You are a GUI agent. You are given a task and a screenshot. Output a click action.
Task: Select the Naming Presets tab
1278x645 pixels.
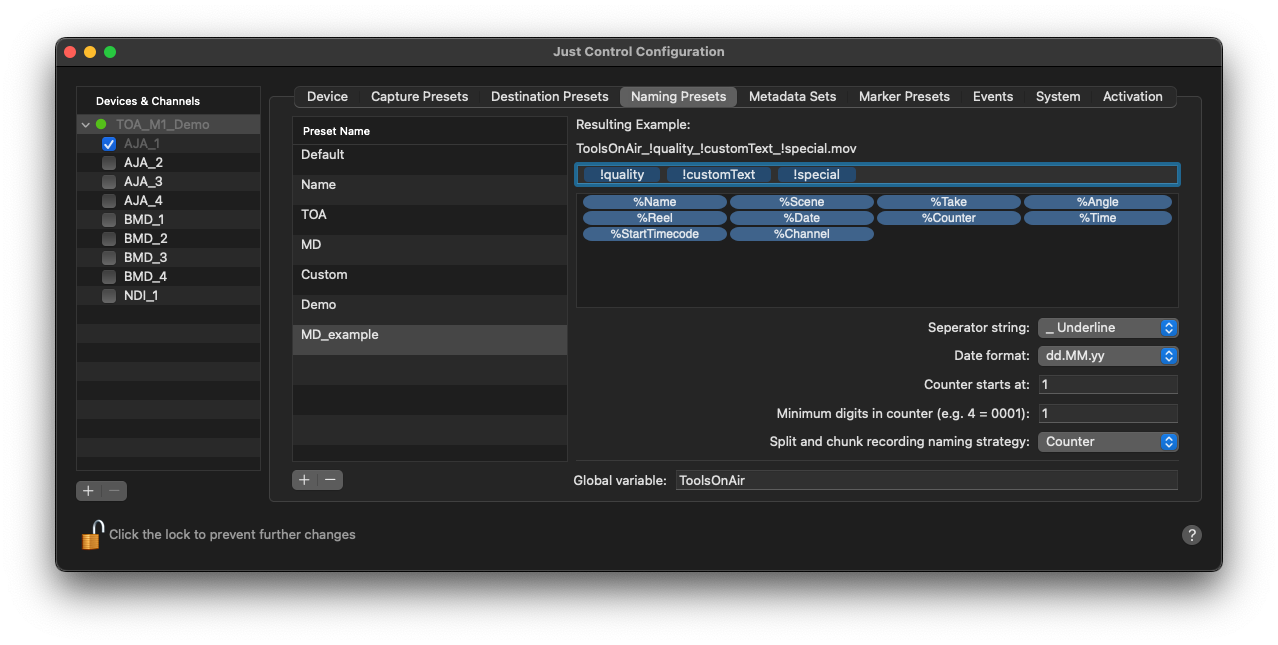pyautogui.click(x=678, y=97)
